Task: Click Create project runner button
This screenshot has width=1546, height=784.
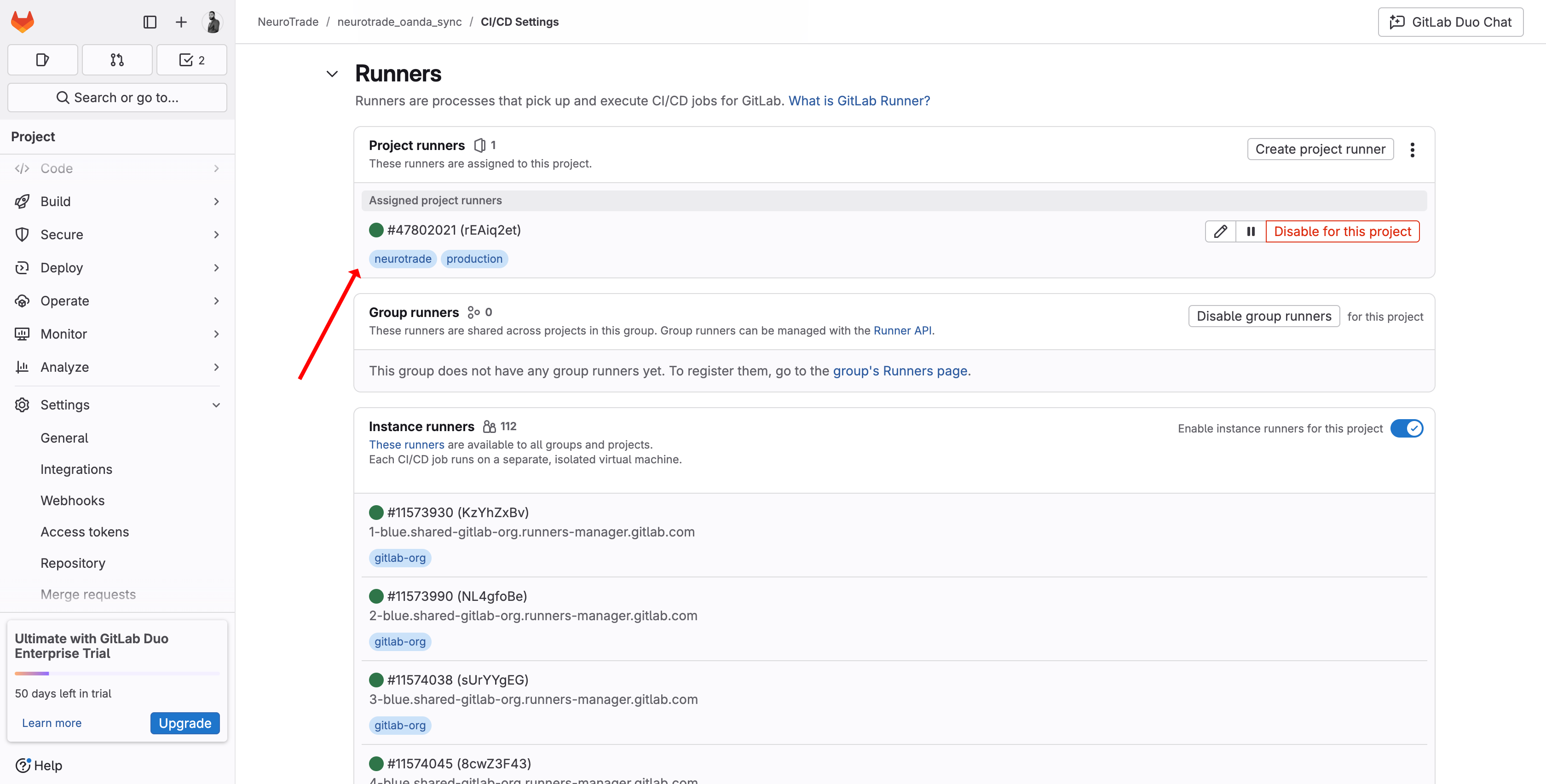Action: coord(1320,150)
